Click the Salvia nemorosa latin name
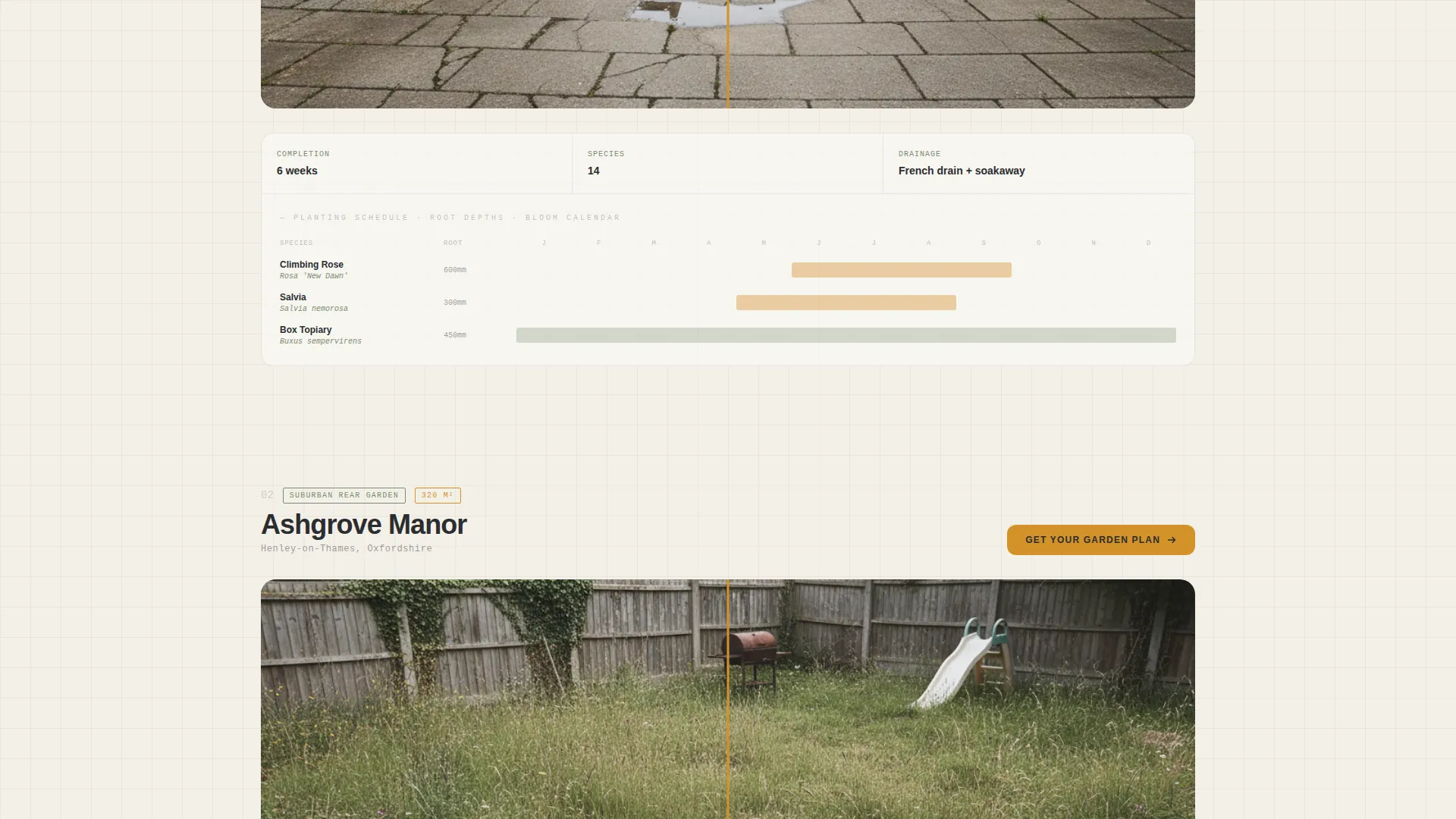1456x819 pixels. click(314, 309)
